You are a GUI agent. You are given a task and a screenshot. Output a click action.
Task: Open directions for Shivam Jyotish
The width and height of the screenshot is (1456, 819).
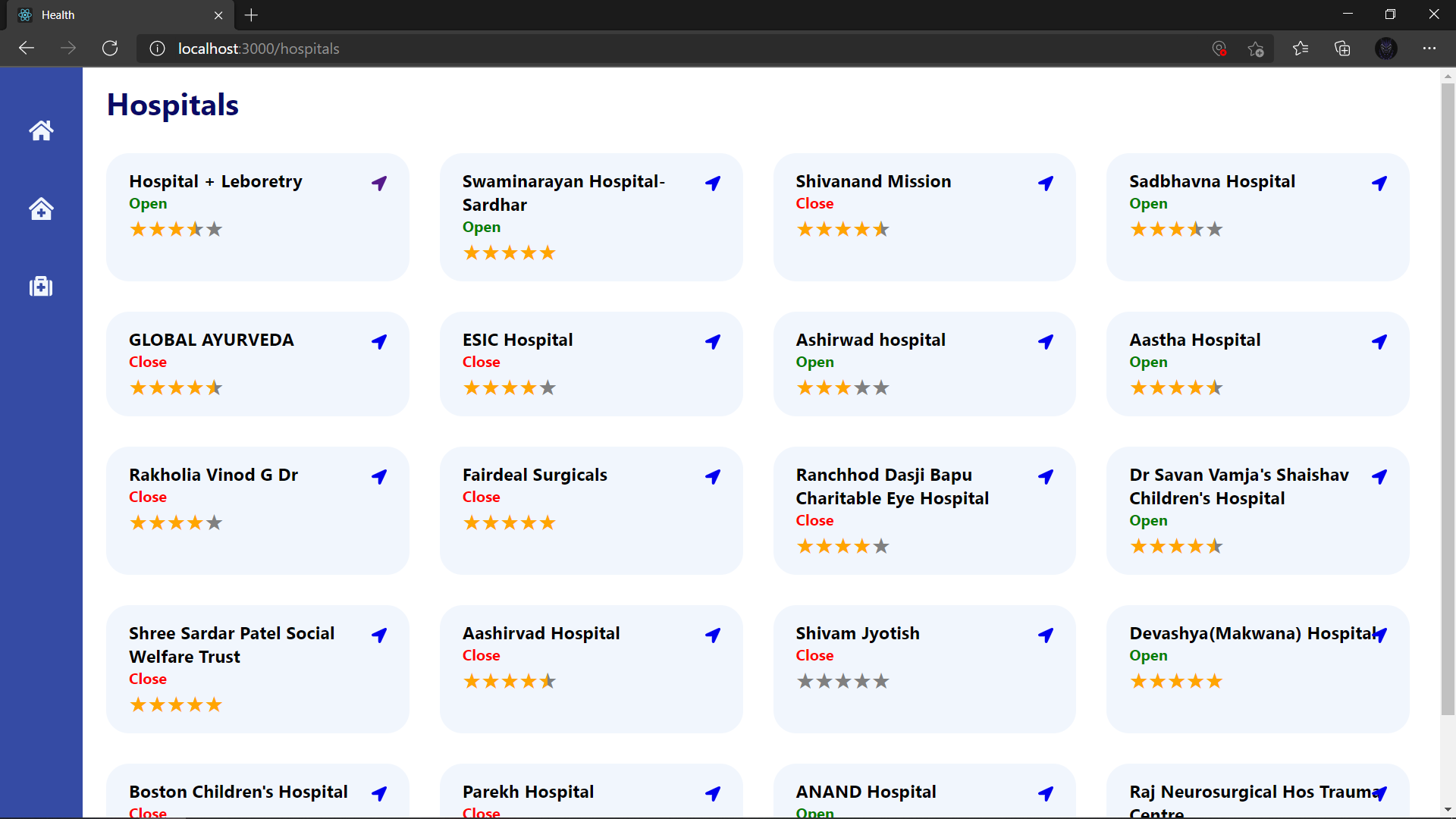click(1046, 635)
